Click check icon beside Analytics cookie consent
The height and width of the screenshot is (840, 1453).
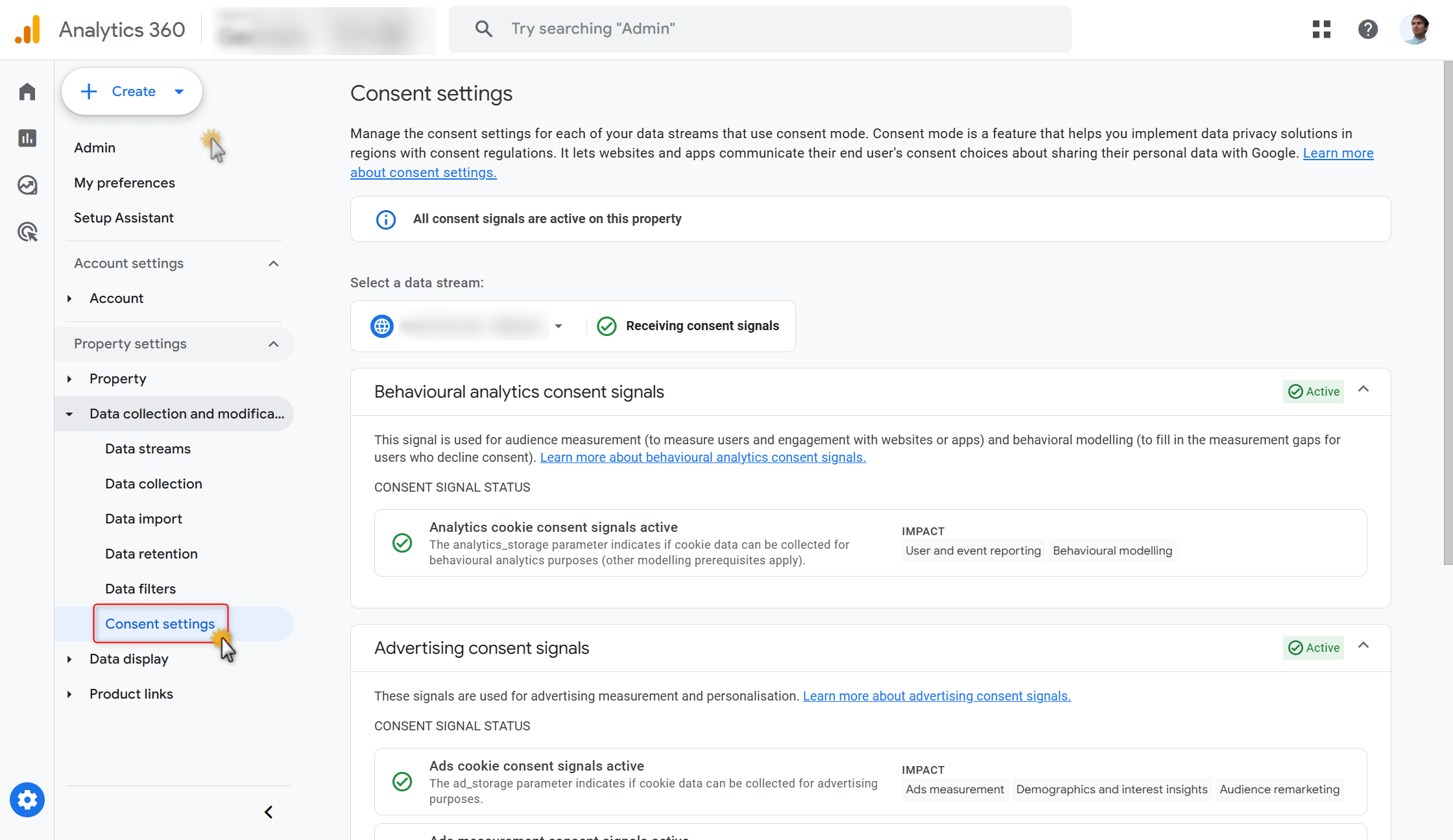pos(402,543)
